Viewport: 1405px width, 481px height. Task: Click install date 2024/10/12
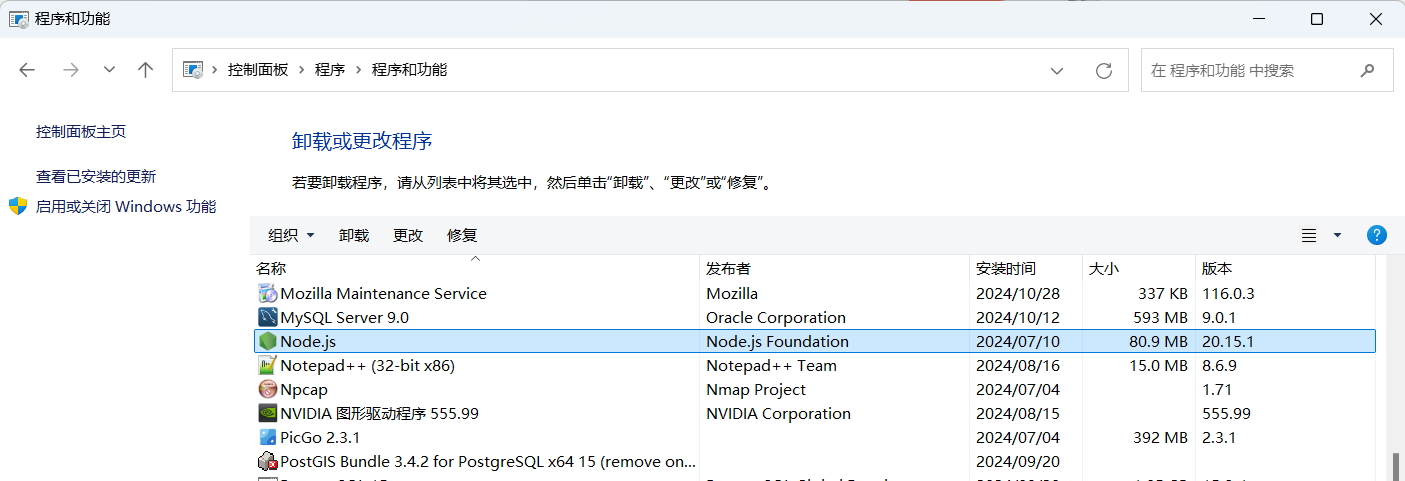pyautogui.click(x=1017, y=318)
